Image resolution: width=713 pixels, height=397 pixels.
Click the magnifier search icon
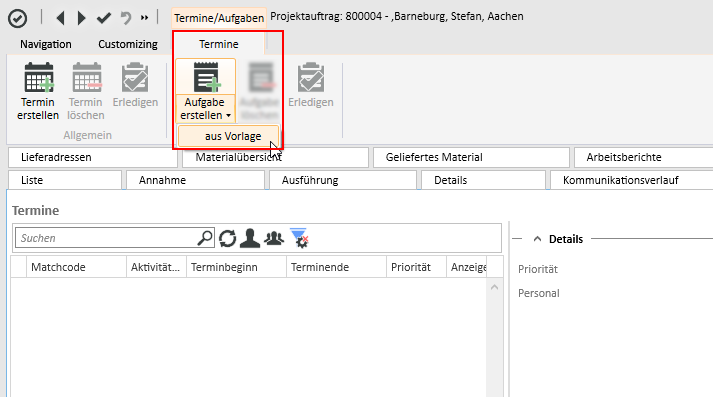click(205, 238)
